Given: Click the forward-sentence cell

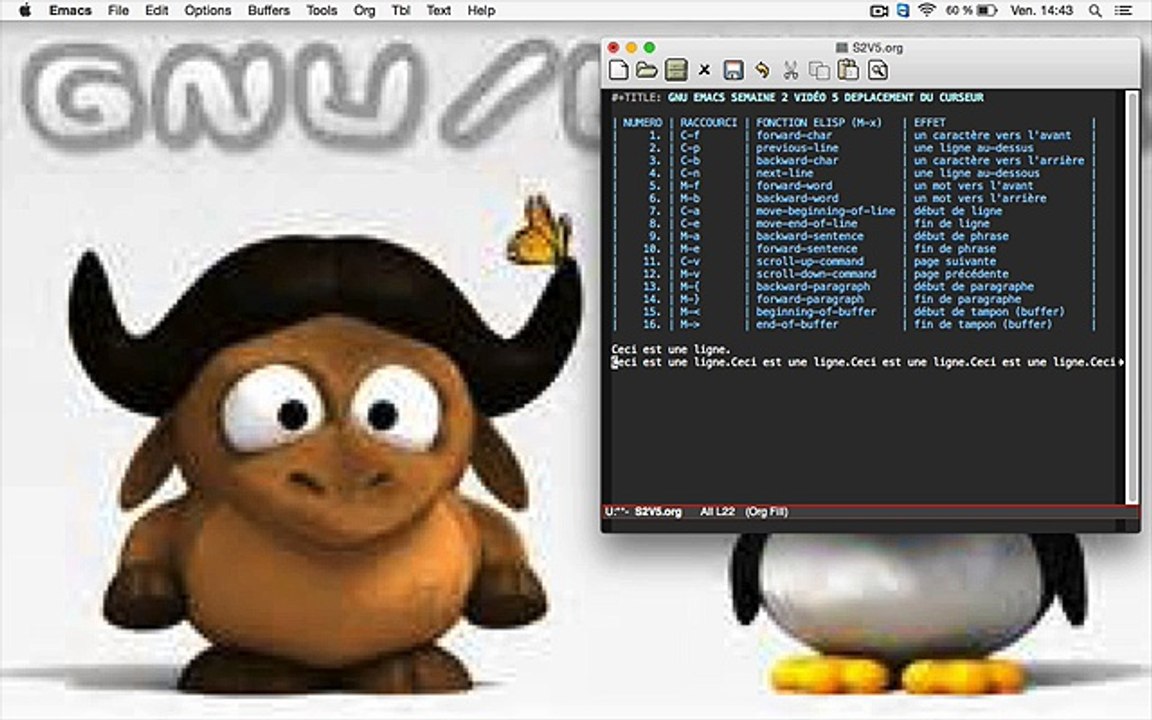Looking at the screenshot, I should [x=807, y=248].
